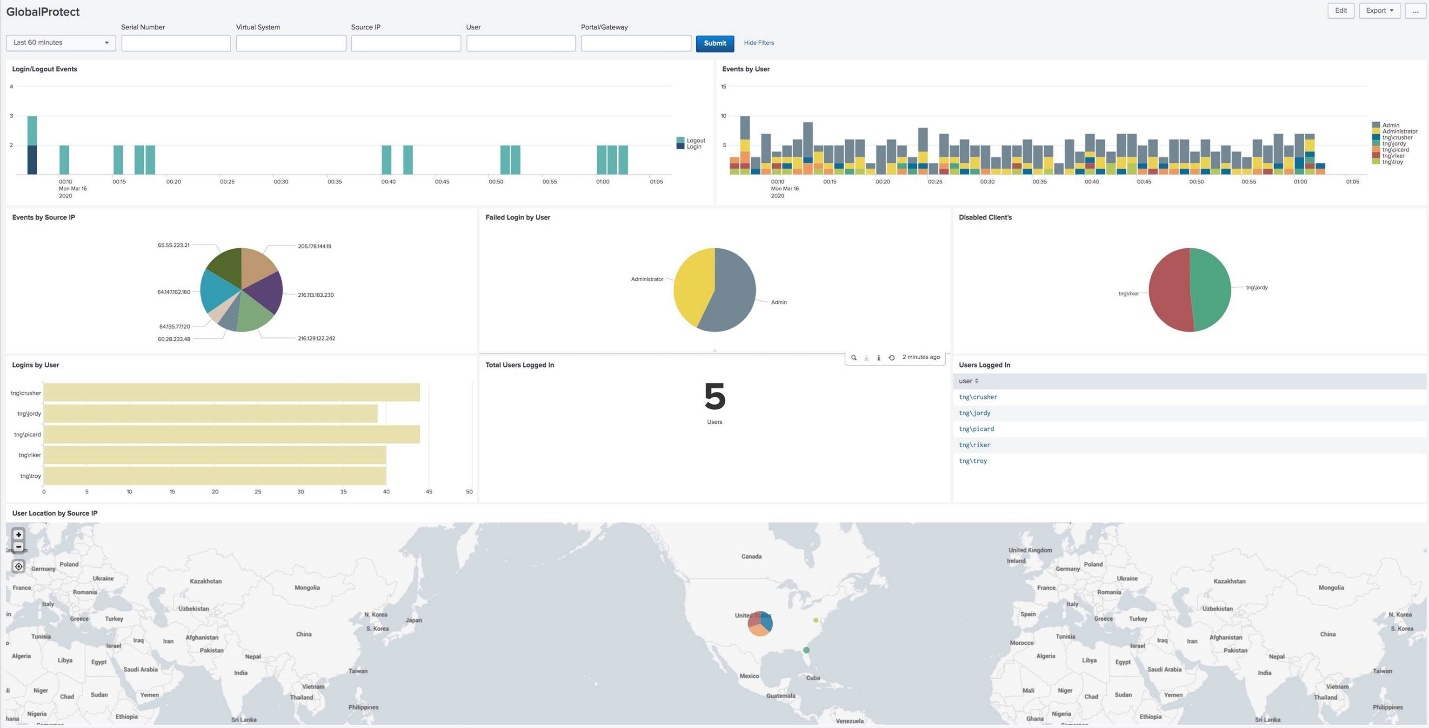This screenshot has height=728, width=1429.
Task: Open the more options ellipsis button
Action: tap(1415, 11)
